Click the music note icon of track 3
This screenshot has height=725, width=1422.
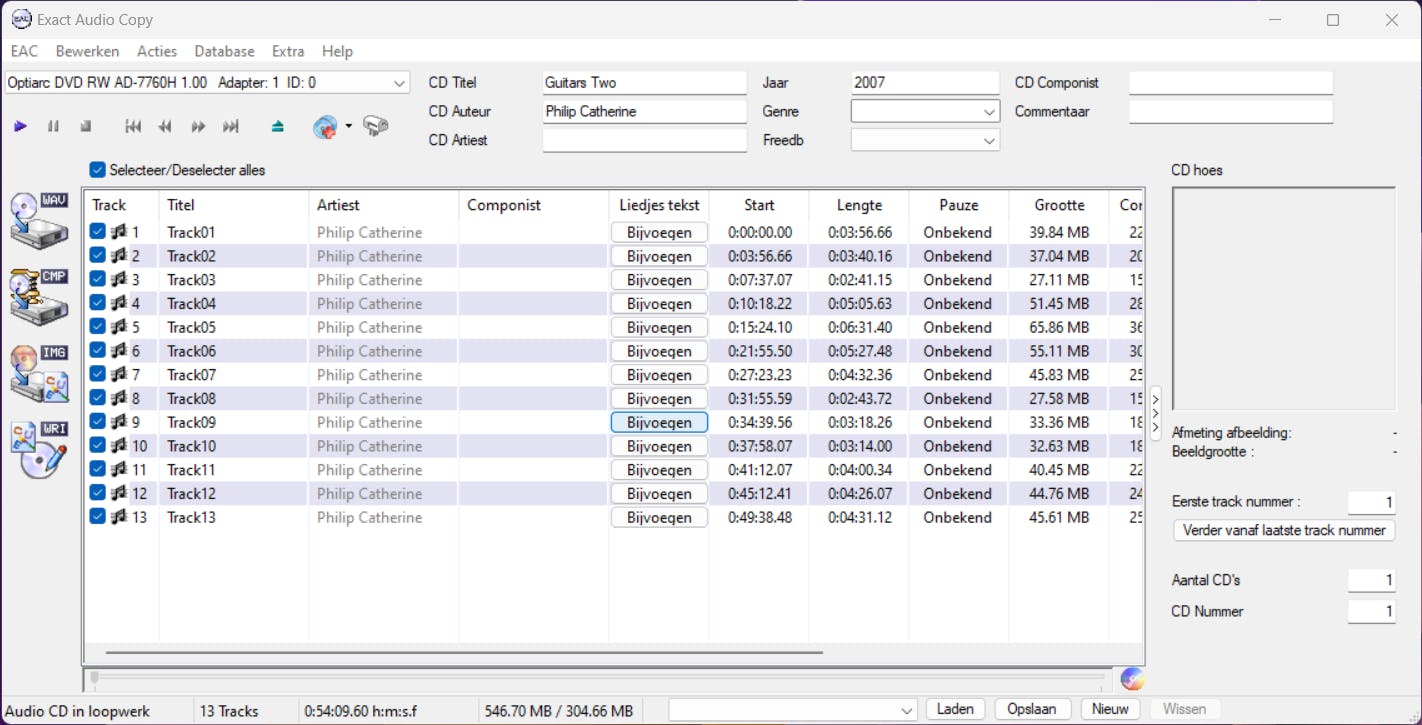click(119, 279)
